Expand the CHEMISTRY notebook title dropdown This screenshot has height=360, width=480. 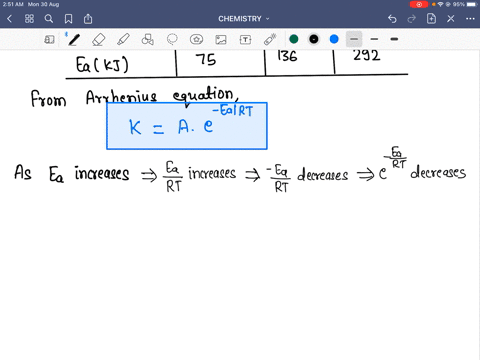(x=244, y=19)
